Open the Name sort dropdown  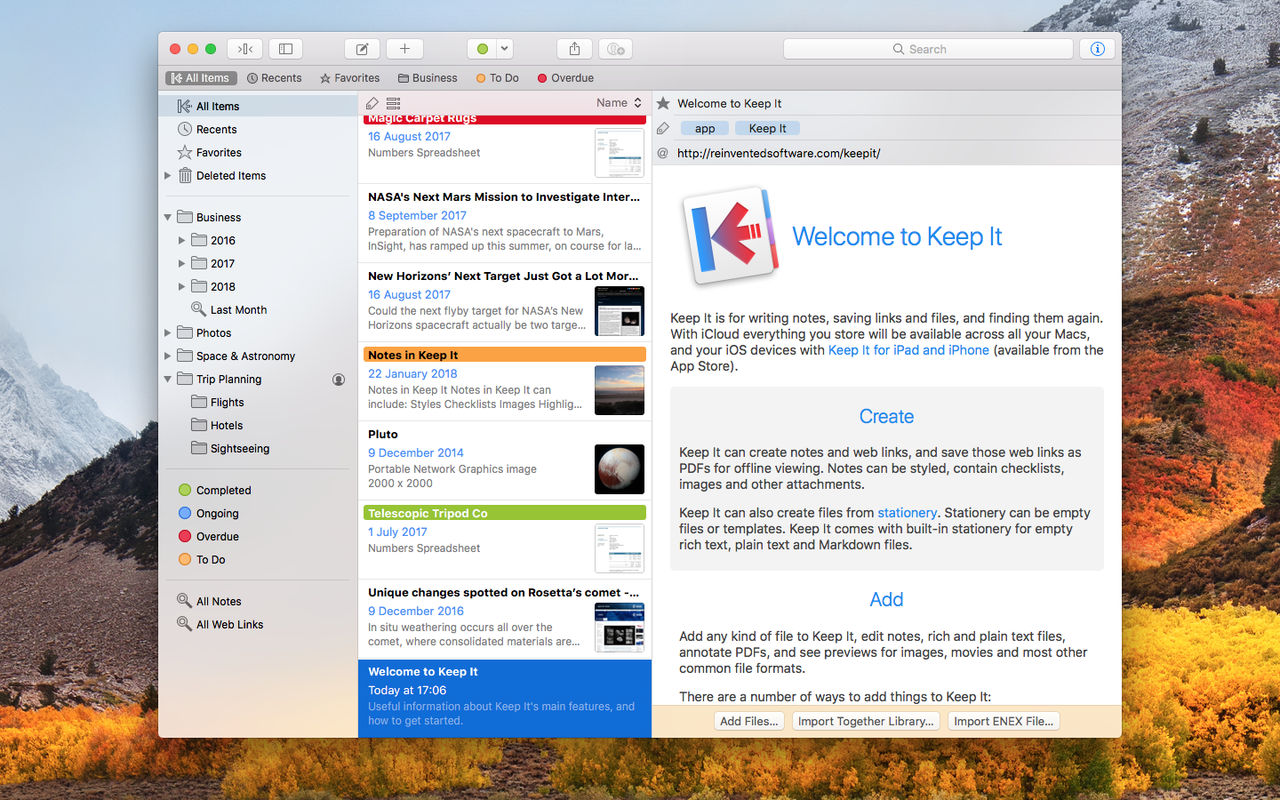click(619, 103)
